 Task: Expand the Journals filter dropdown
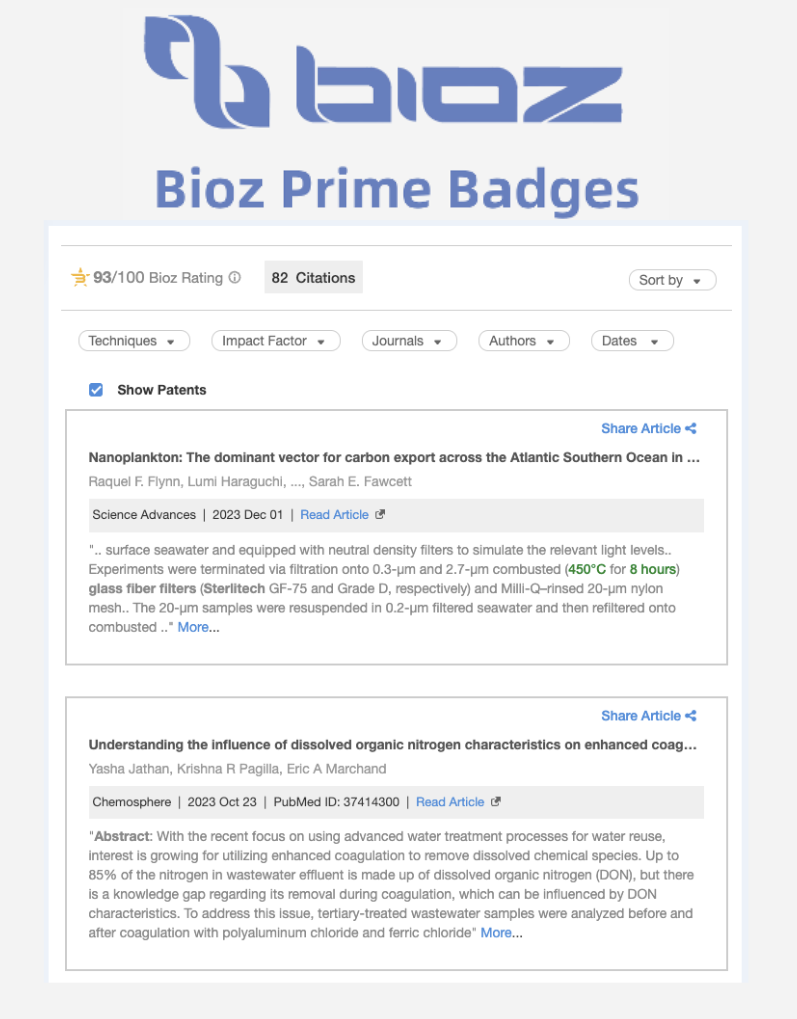[409, 341]
